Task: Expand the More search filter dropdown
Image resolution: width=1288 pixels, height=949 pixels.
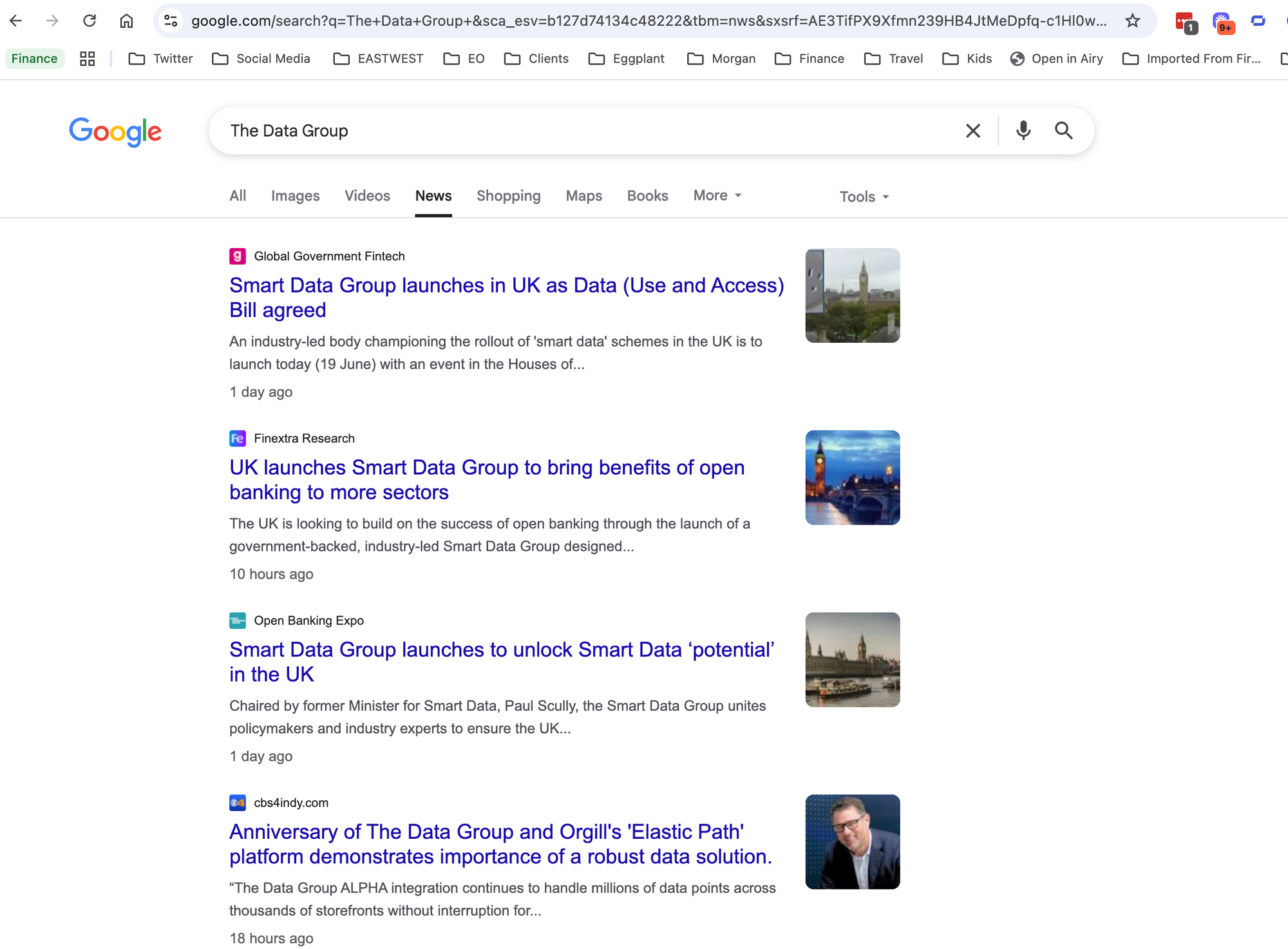Action: [x=717, y=195]
